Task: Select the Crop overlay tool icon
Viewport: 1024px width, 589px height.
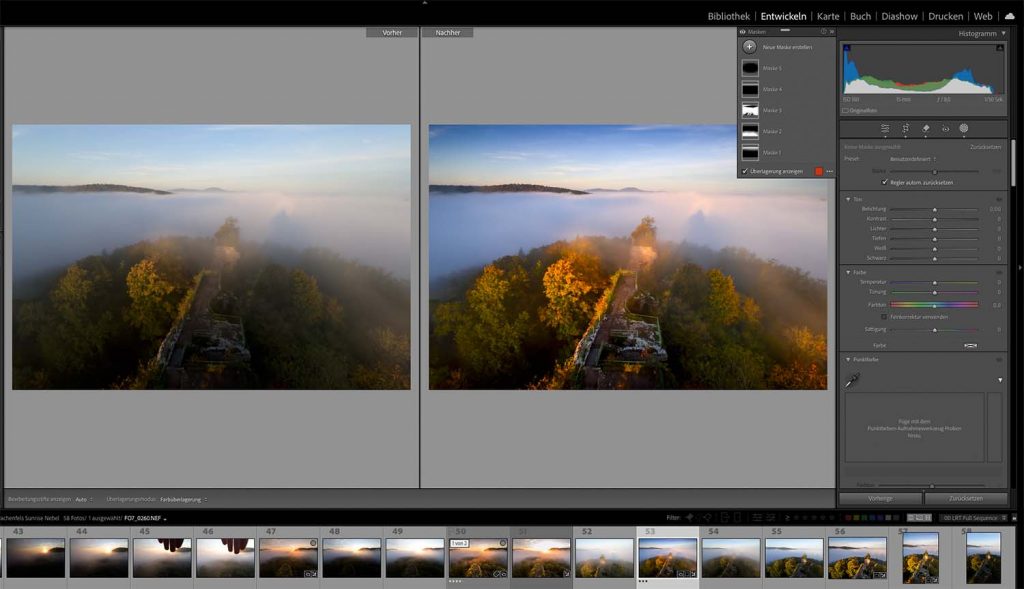Action: (x=905, y=129)
